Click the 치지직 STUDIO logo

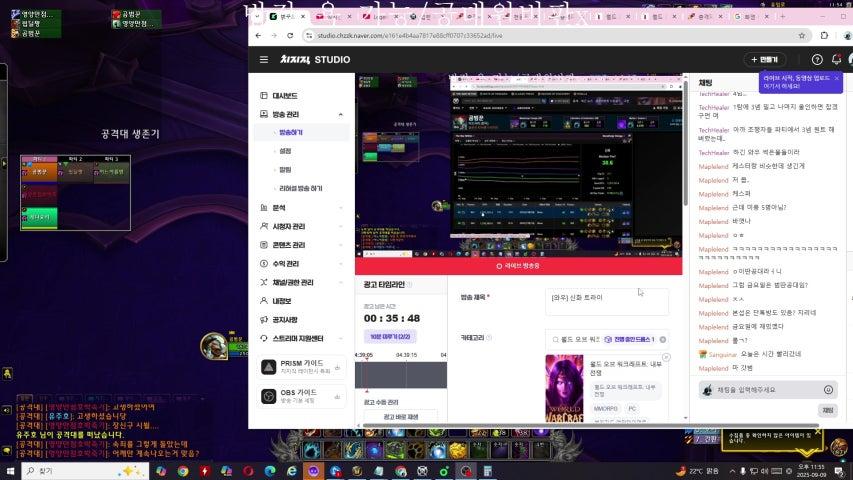(315, 59)
